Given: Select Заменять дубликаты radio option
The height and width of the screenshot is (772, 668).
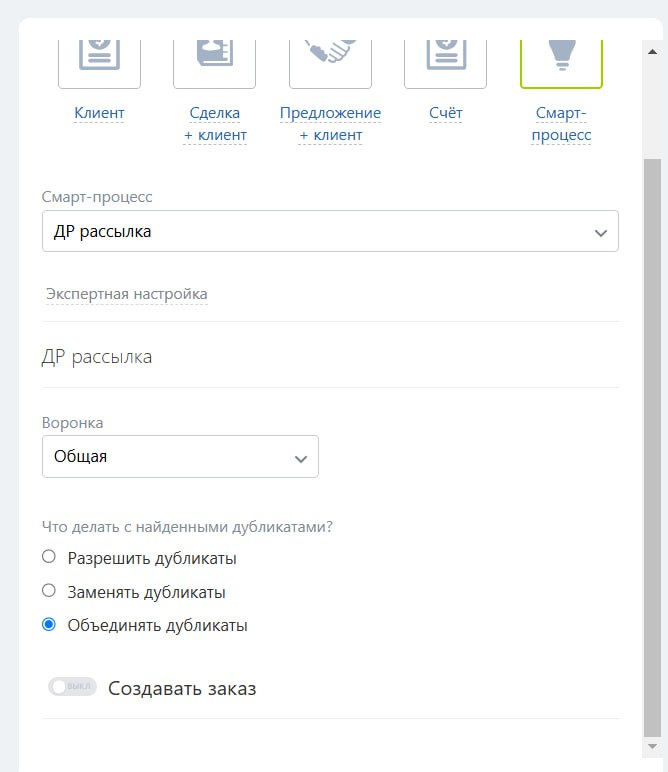Looking at the screenshot, I should pyautogui.click(x=49, y=591).
